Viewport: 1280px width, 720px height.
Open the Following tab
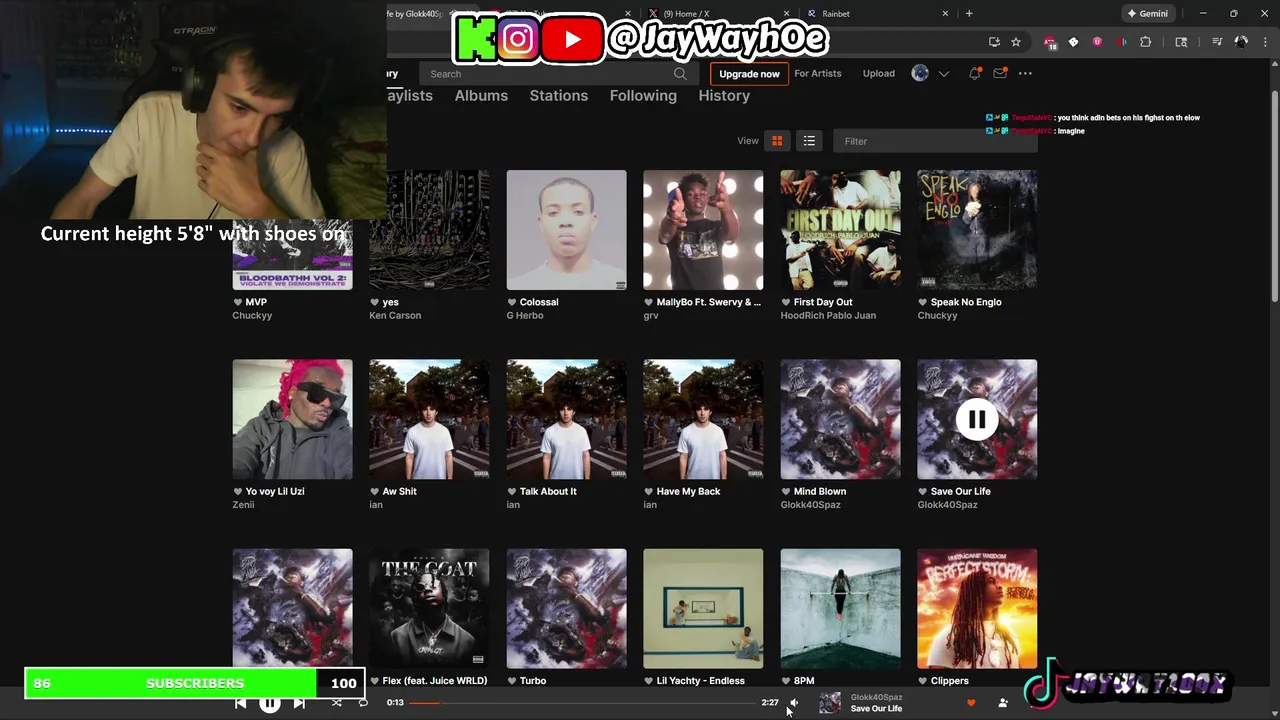(643, 96)
